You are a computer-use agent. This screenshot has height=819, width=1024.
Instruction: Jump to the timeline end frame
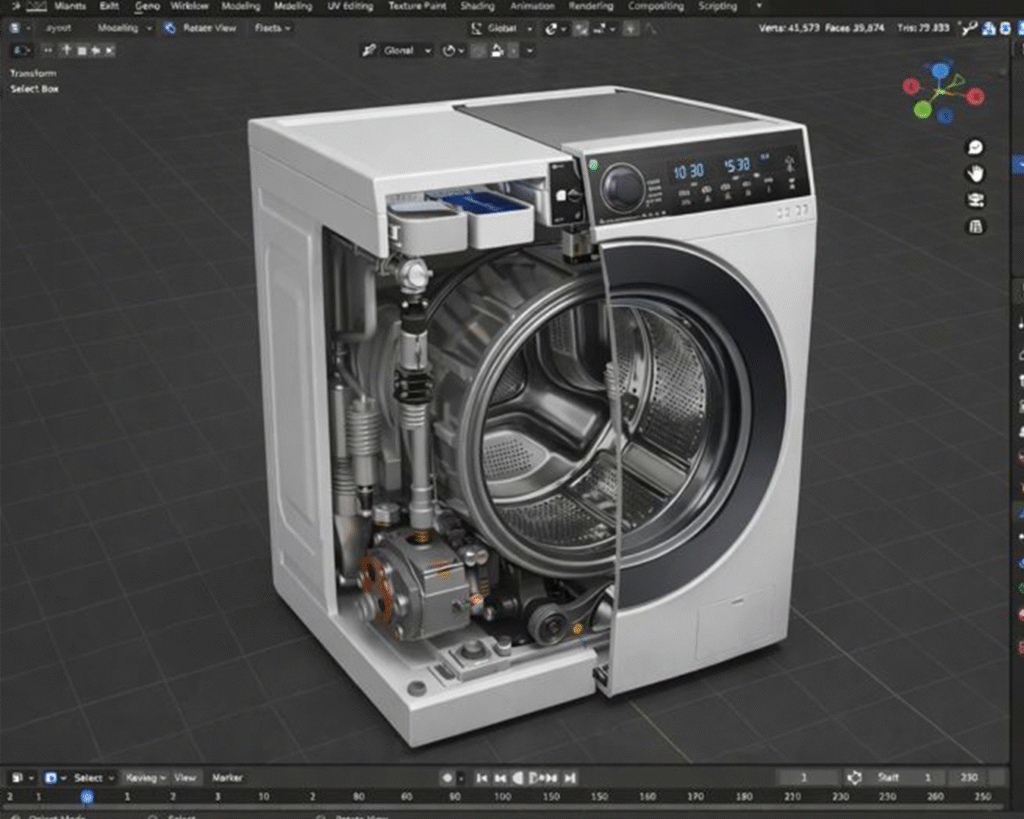pyautogui.click(x=571, y=778)
